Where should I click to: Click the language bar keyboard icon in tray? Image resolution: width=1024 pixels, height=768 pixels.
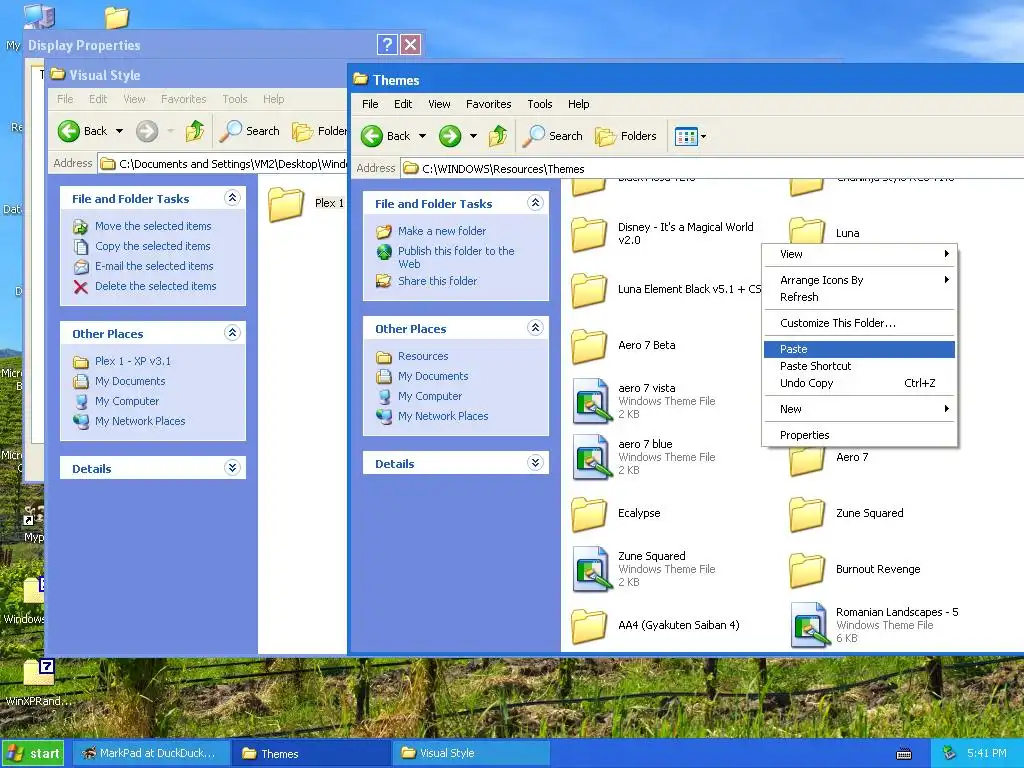(904, 754)
